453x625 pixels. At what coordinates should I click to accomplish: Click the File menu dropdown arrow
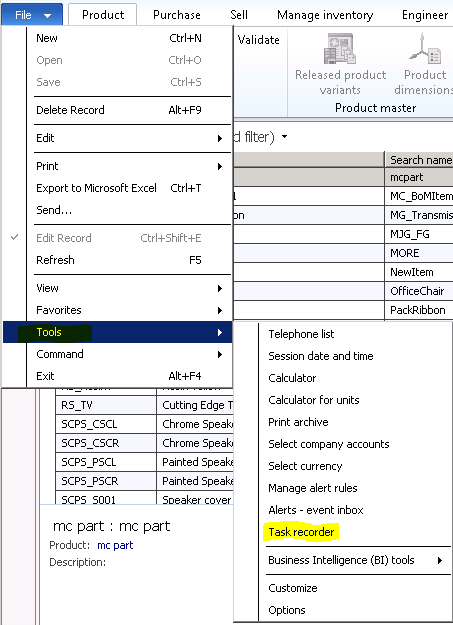(x=47, y=16)
